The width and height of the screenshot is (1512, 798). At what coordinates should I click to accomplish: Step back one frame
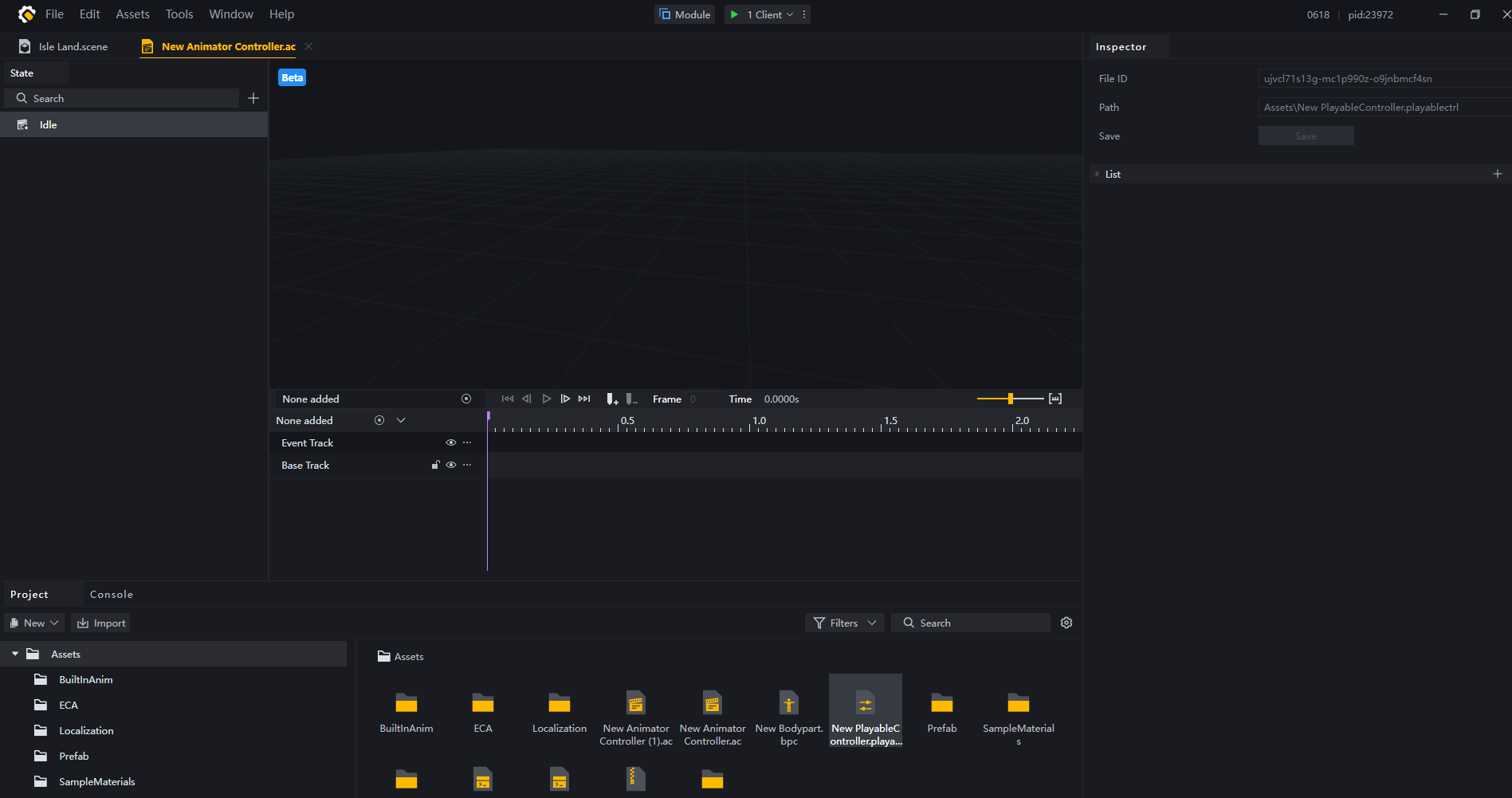(x=527, y=399)
